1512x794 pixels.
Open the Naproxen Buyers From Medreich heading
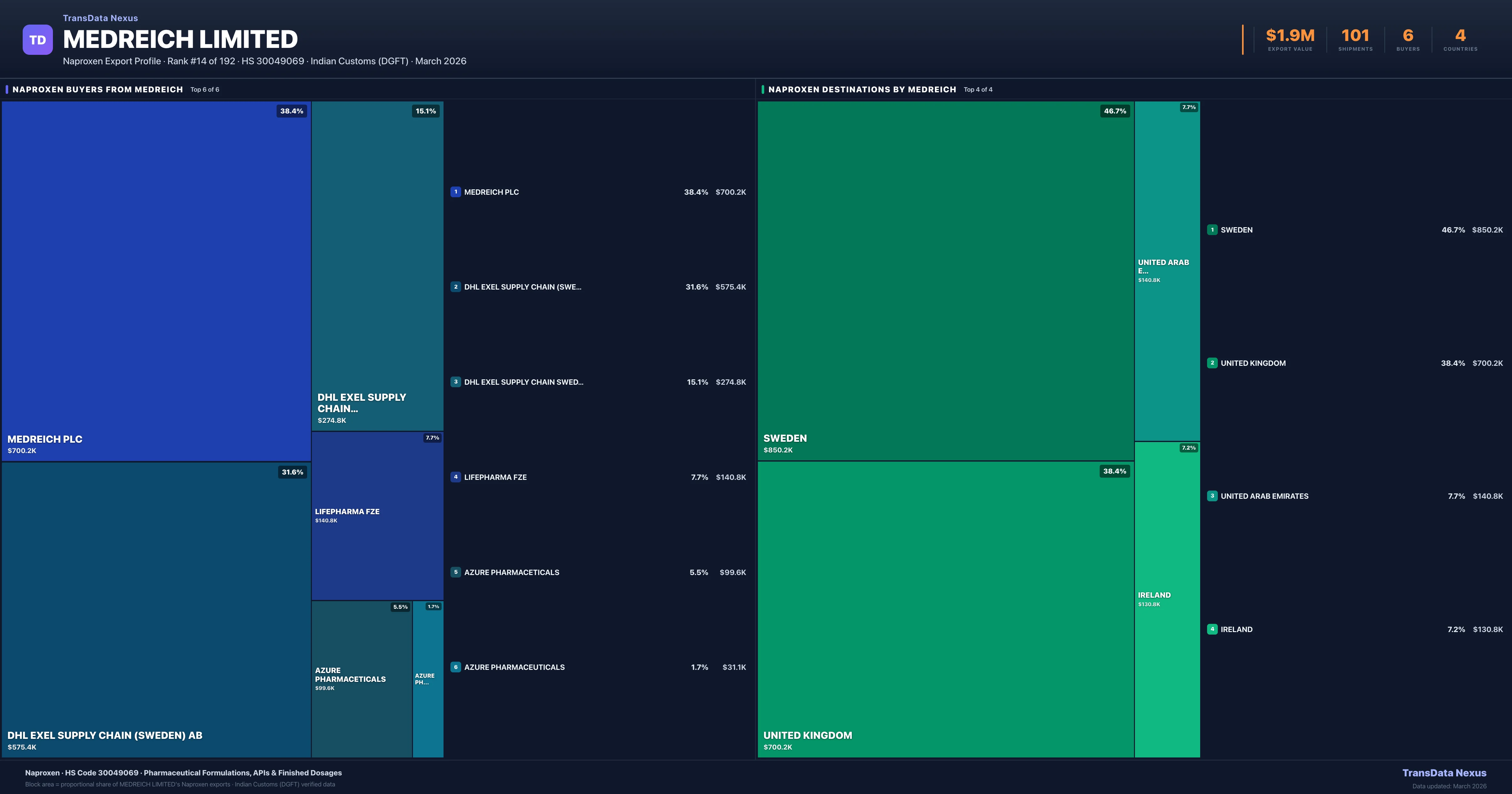(97, 89)
